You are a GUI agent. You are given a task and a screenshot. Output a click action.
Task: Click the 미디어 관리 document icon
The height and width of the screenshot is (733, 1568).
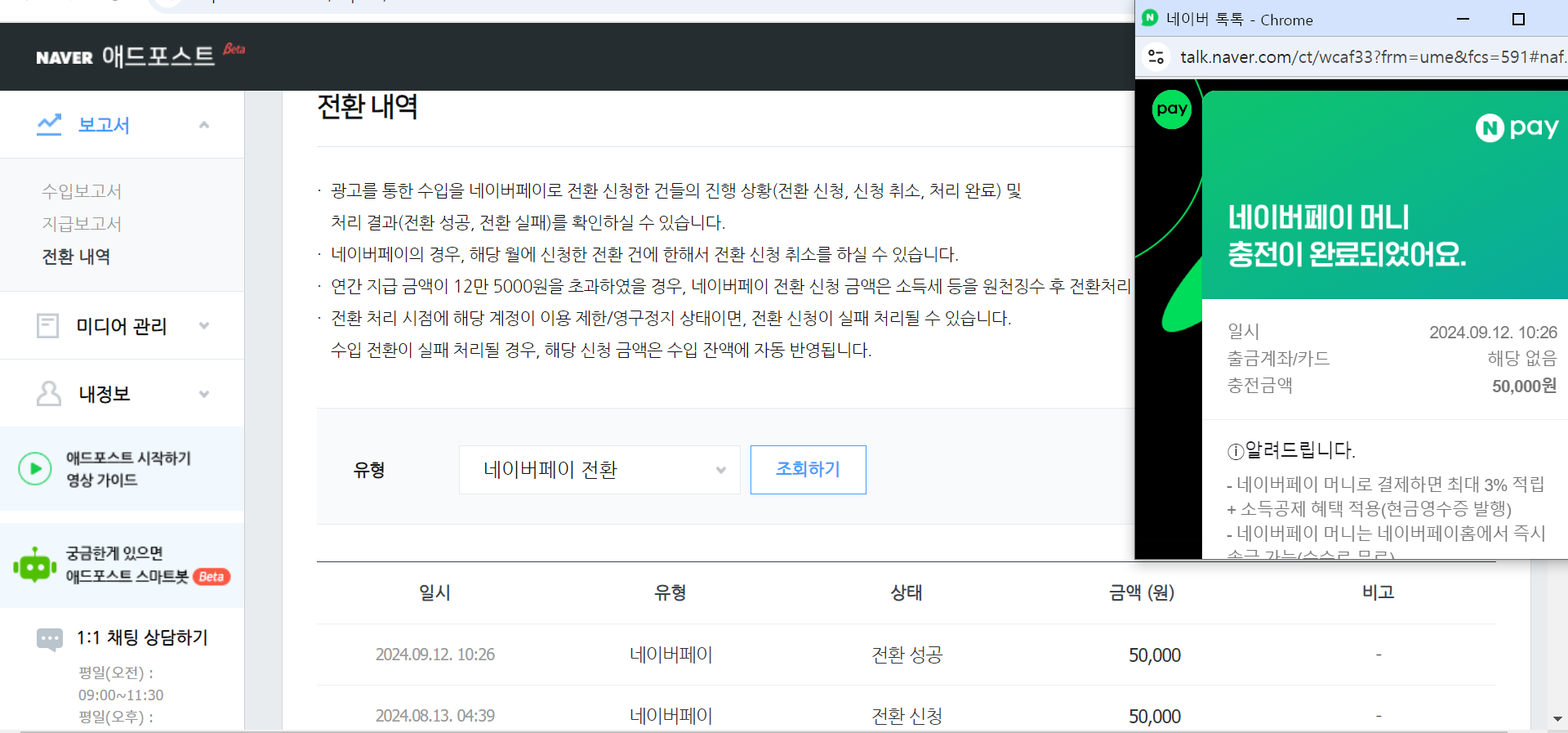tap(48, 326)
